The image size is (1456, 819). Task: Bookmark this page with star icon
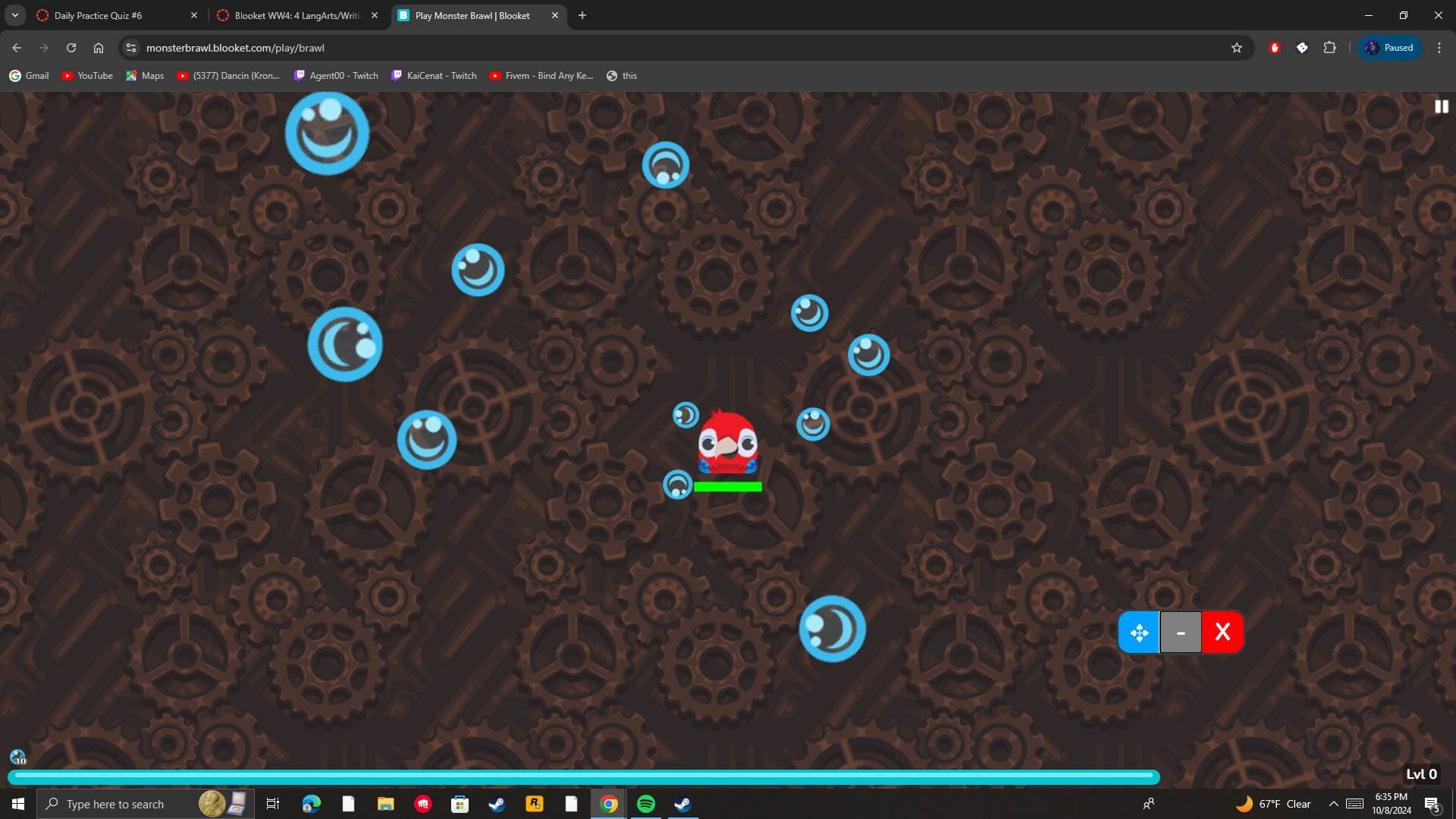(1237, 48)
